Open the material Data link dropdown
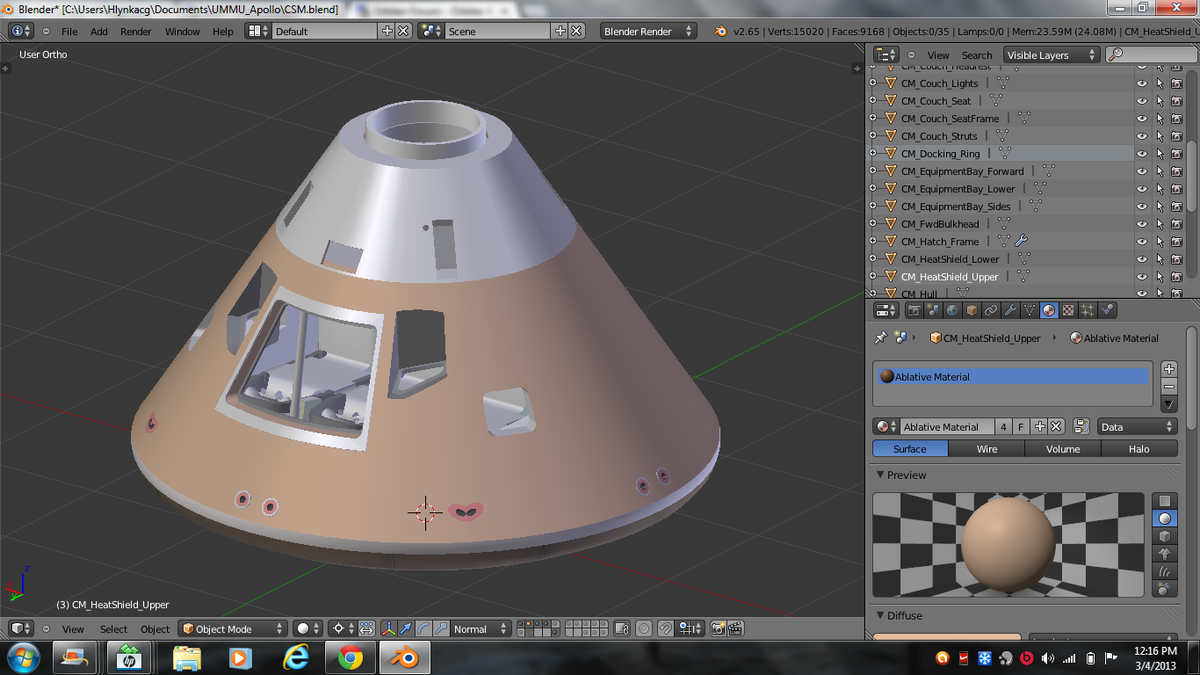 [x=1137, y=427]
